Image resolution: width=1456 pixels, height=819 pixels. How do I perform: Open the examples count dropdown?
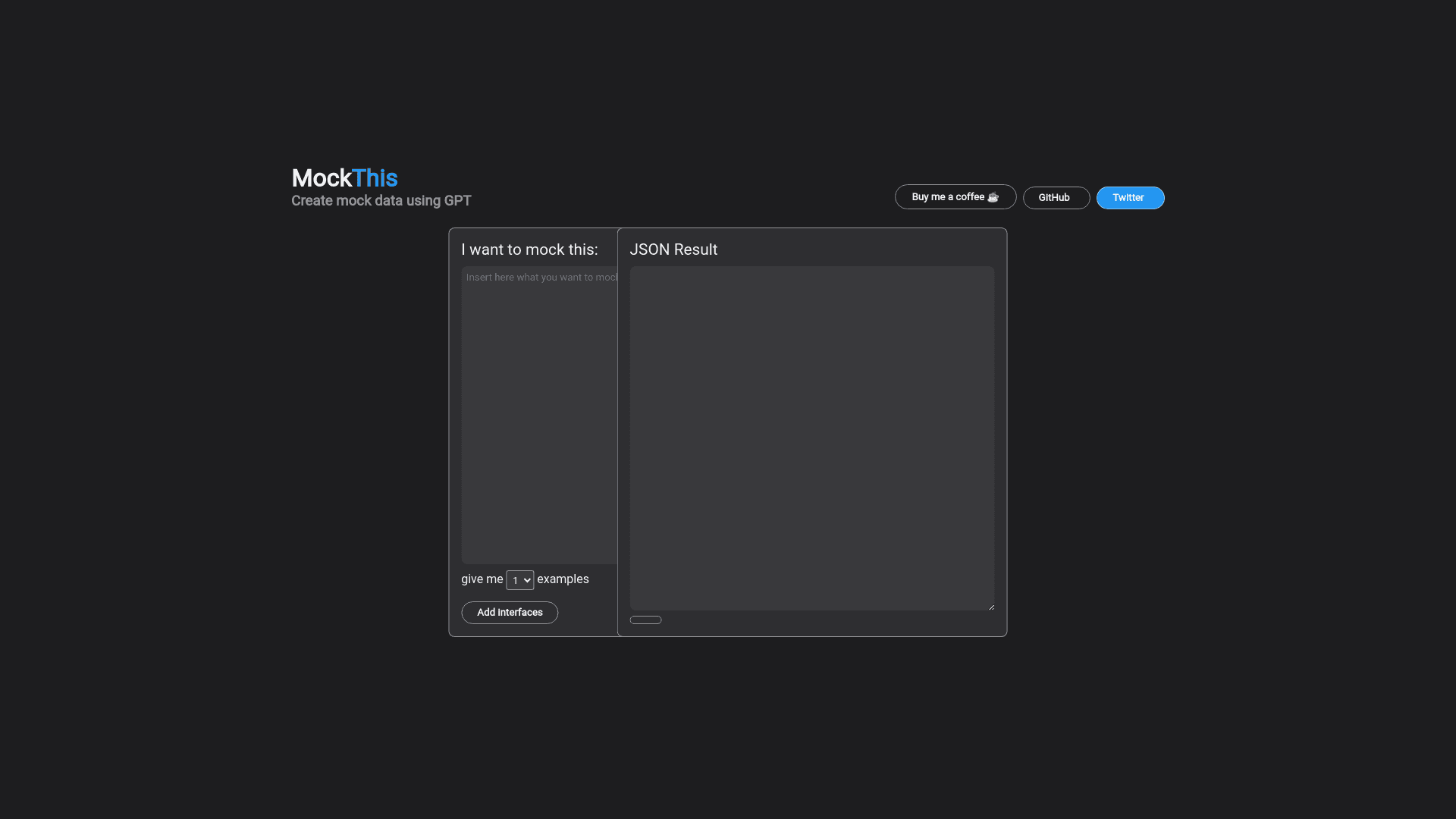519,580
